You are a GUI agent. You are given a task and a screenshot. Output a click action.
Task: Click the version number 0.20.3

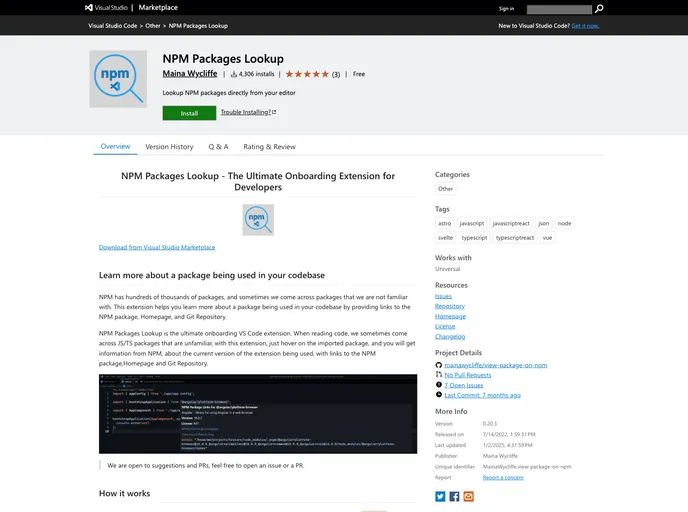click(x=490, y=424)
